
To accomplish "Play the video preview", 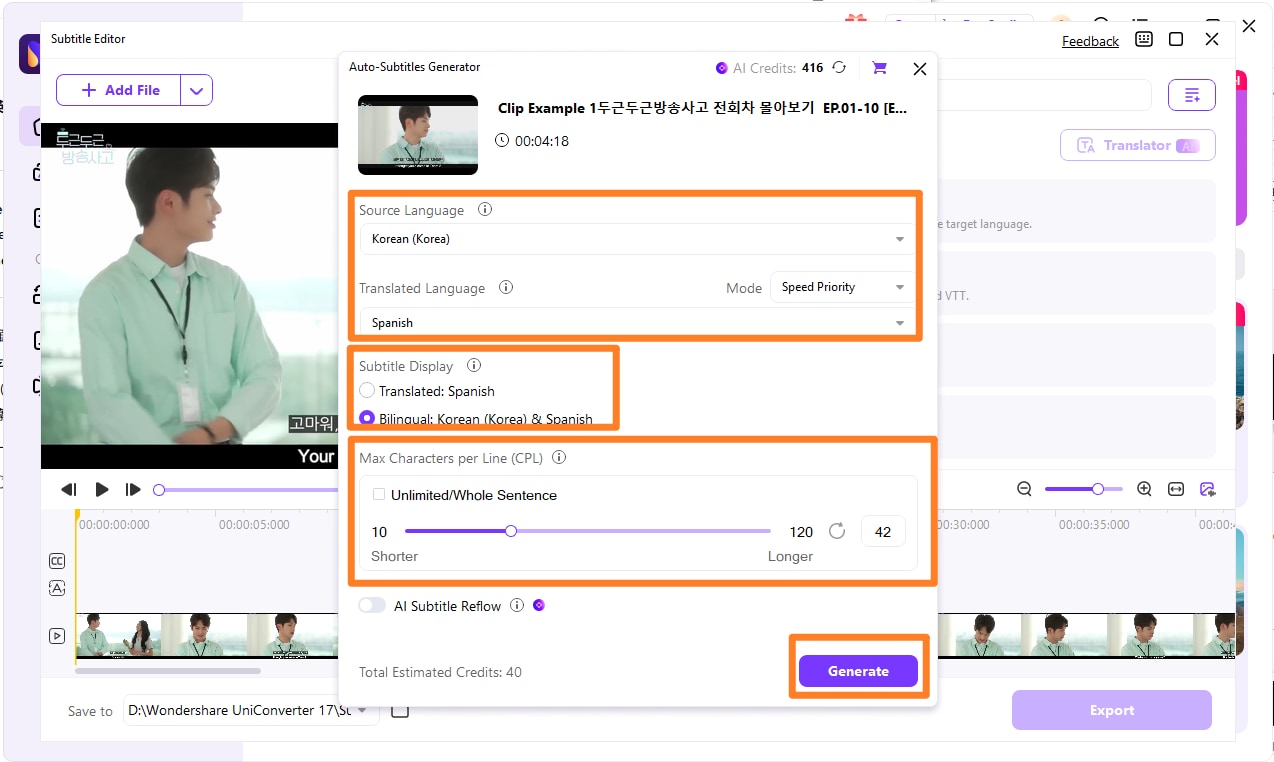I will 101,489.
